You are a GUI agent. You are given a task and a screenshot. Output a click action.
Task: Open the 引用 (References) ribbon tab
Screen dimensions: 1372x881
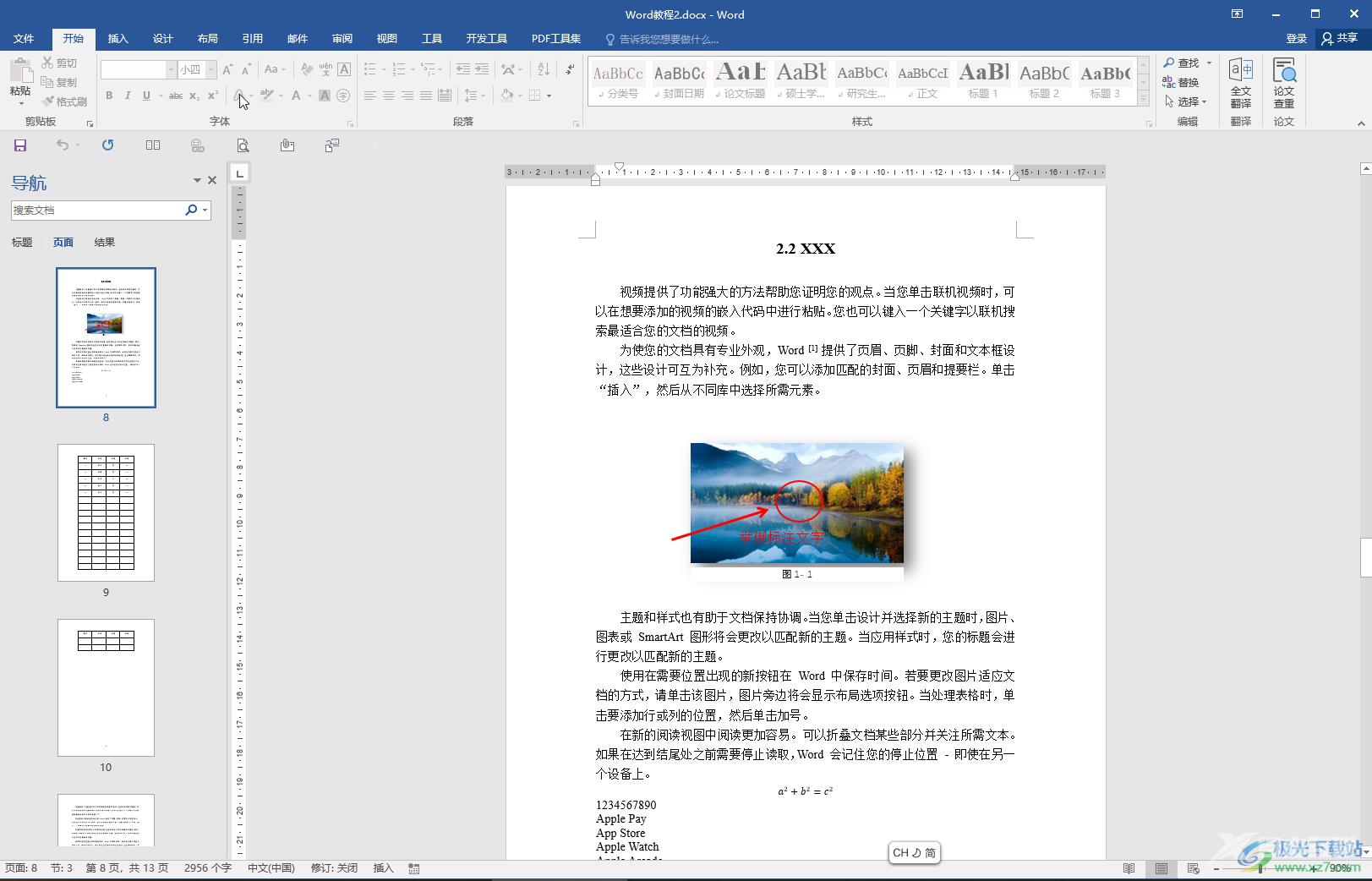253,38
